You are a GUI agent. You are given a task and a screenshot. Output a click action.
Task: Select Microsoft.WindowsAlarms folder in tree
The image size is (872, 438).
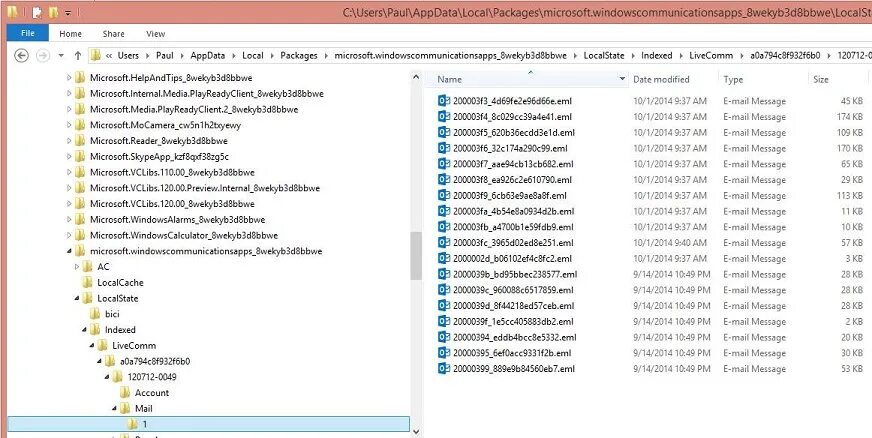[x=177, y=220]
